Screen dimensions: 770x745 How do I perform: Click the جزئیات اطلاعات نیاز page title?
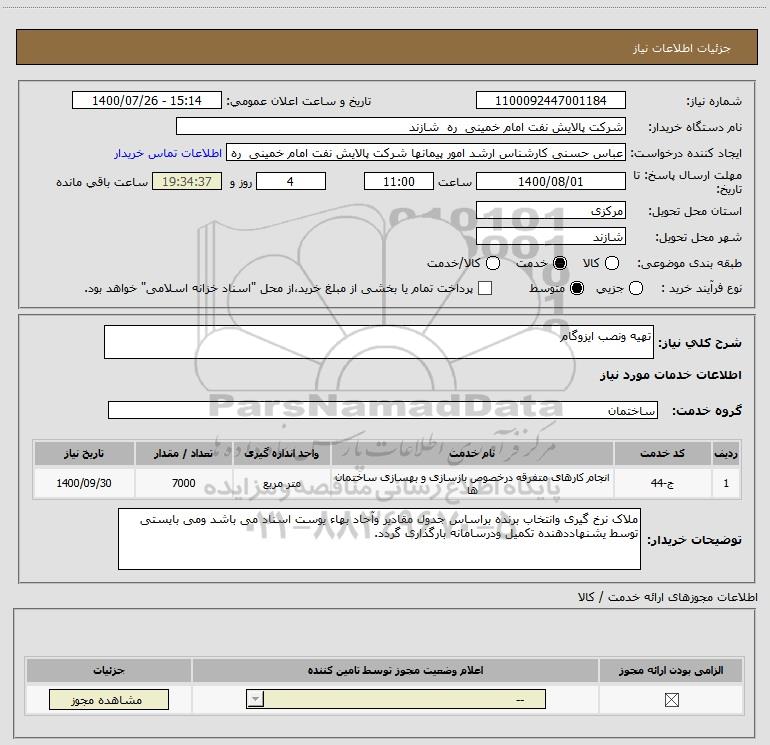point(682,48)
